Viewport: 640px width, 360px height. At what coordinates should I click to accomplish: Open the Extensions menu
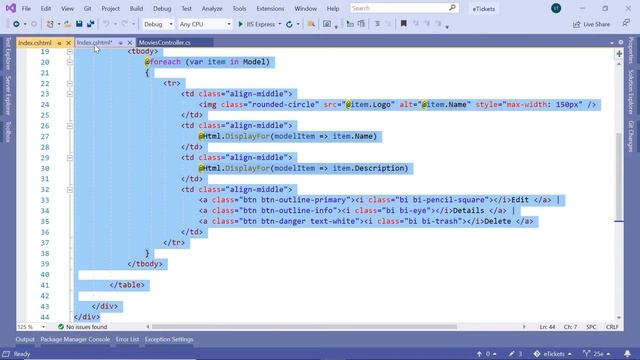click(270, 9)
